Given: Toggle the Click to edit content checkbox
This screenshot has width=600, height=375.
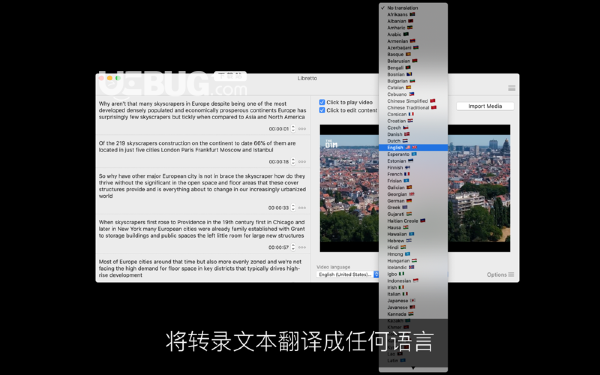Looking at the screenshot, I should 322,110.
